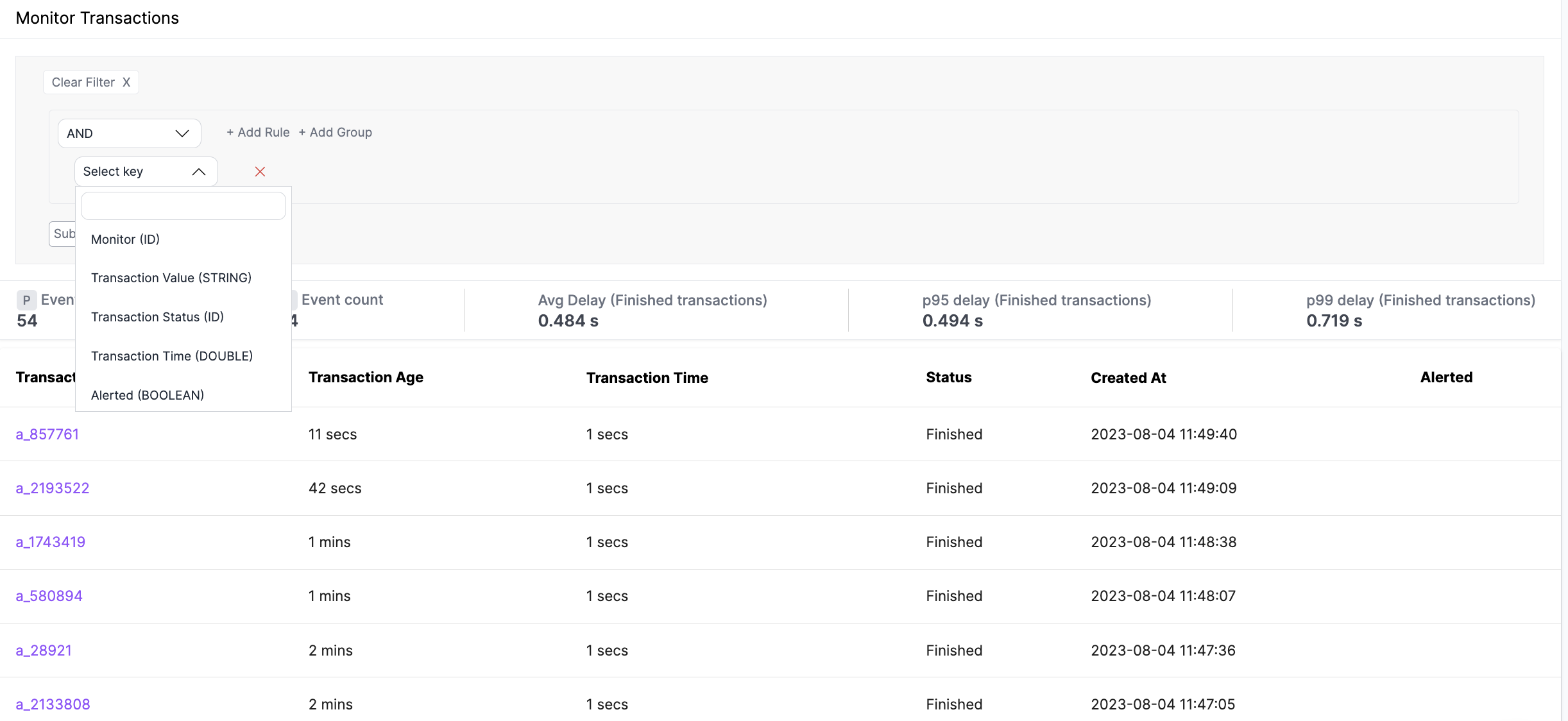Viewport: 1568px width, 721px height.
Task: Open the transaction link a_1743419
Action: coord(50,542)
